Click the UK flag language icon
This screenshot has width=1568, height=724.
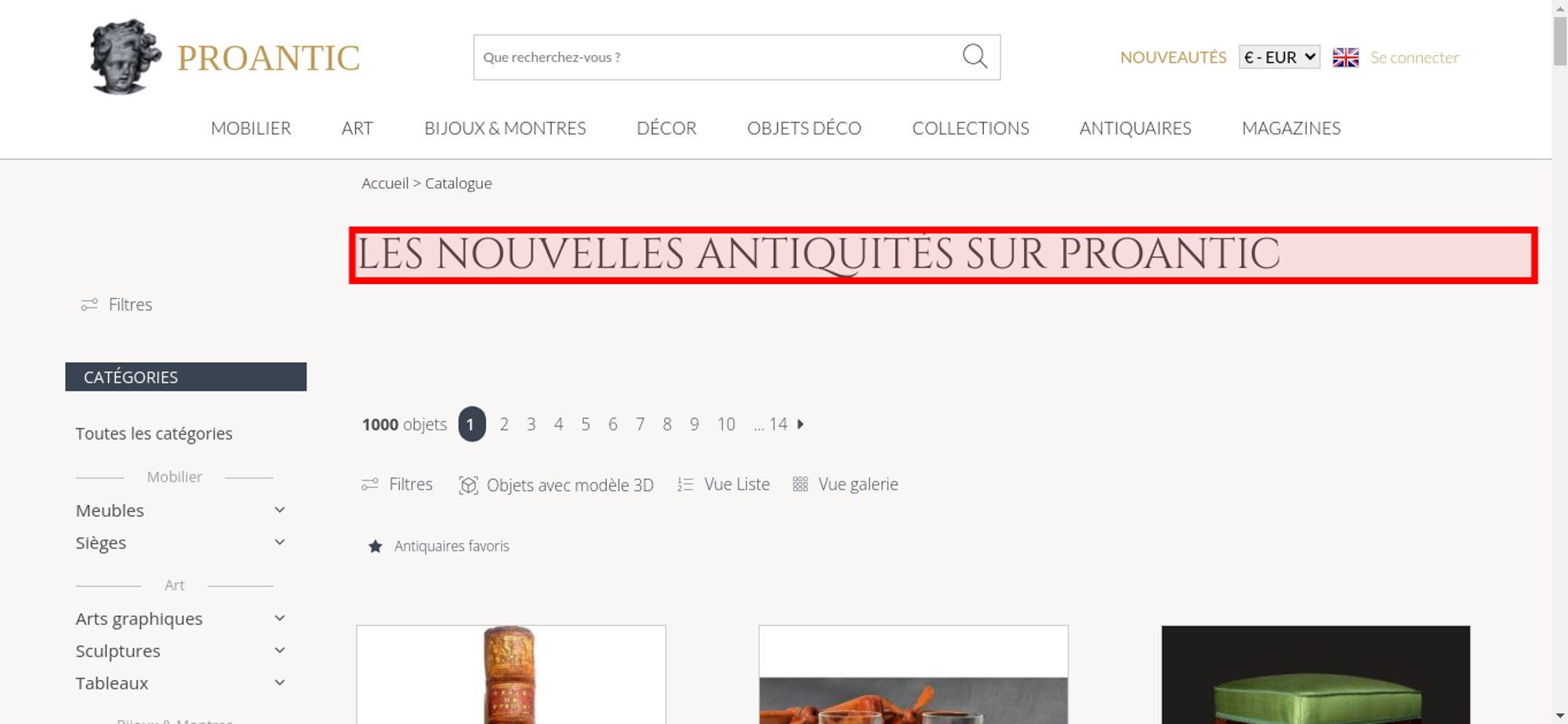point(1345,57)
